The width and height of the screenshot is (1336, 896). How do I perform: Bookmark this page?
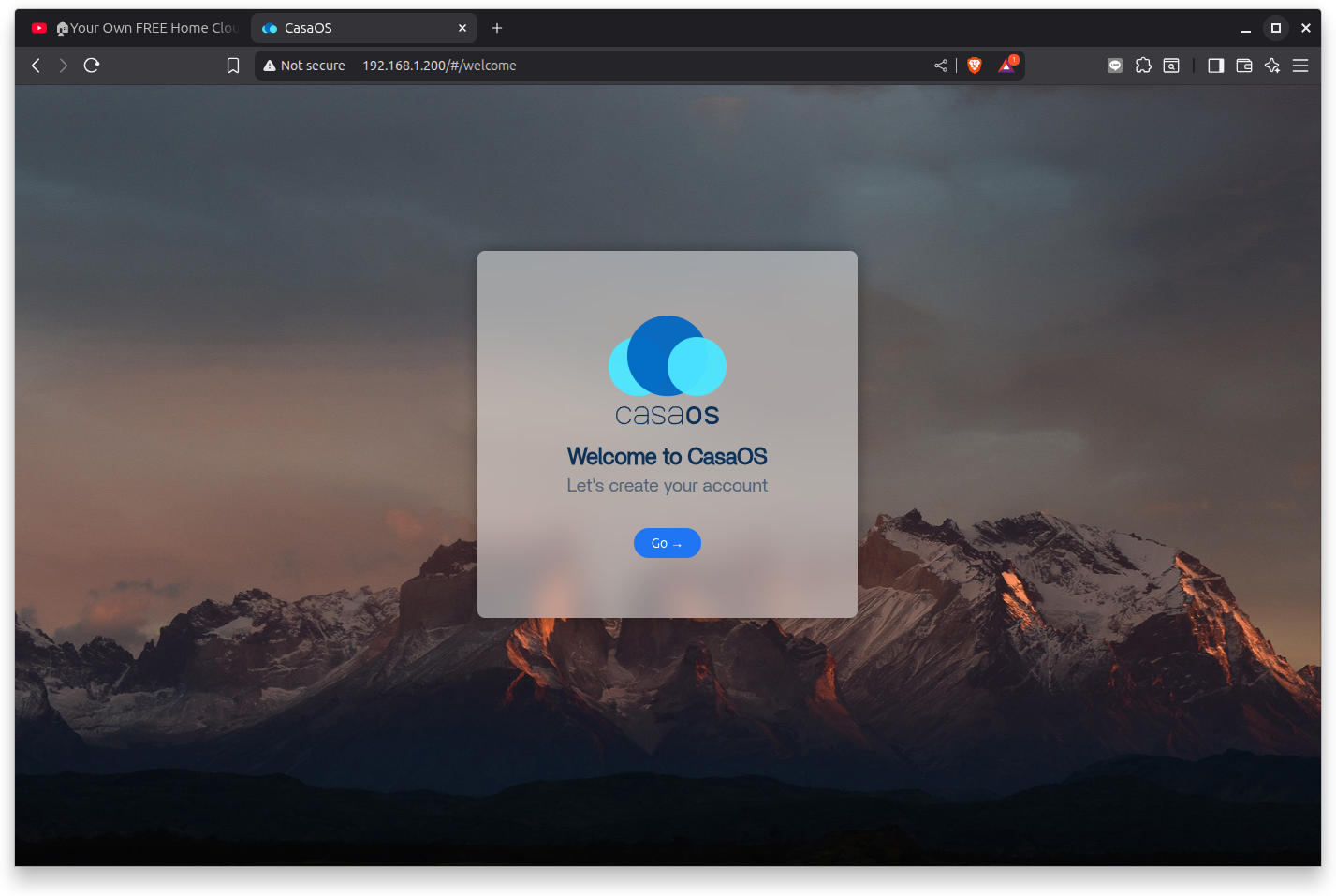pyautogui.click(x=233, y=66)
